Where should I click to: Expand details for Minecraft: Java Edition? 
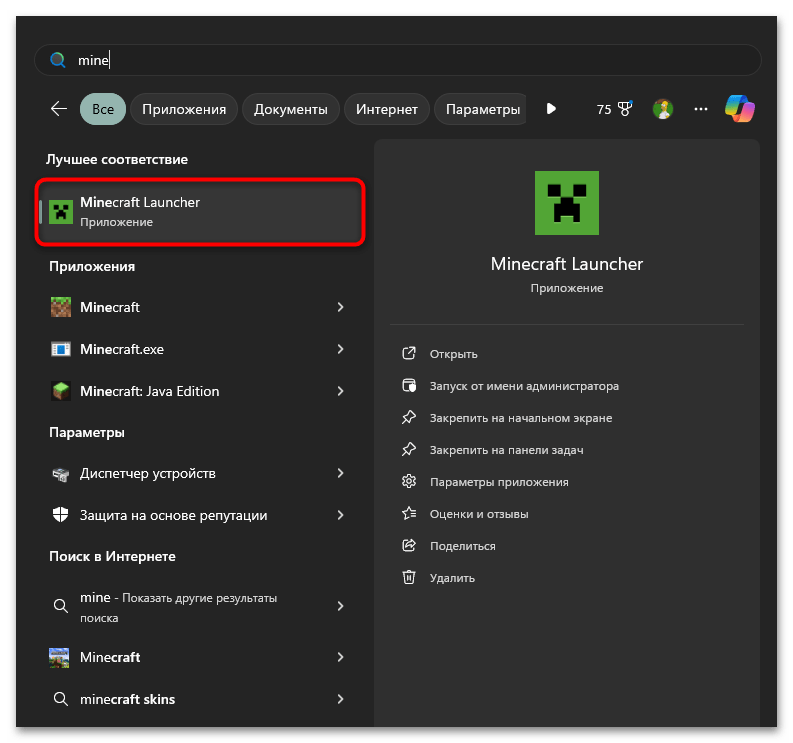point(340,391)
